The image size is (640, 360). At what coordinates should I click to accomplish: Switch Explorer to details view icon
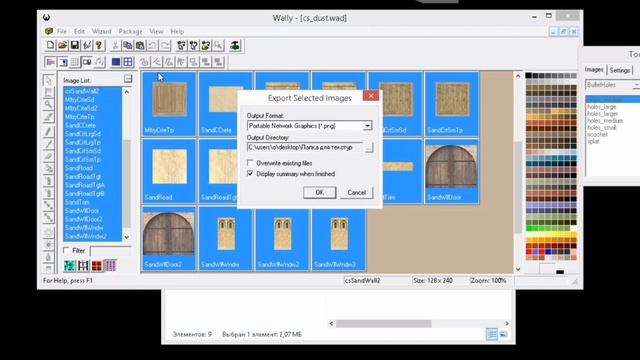492,334
